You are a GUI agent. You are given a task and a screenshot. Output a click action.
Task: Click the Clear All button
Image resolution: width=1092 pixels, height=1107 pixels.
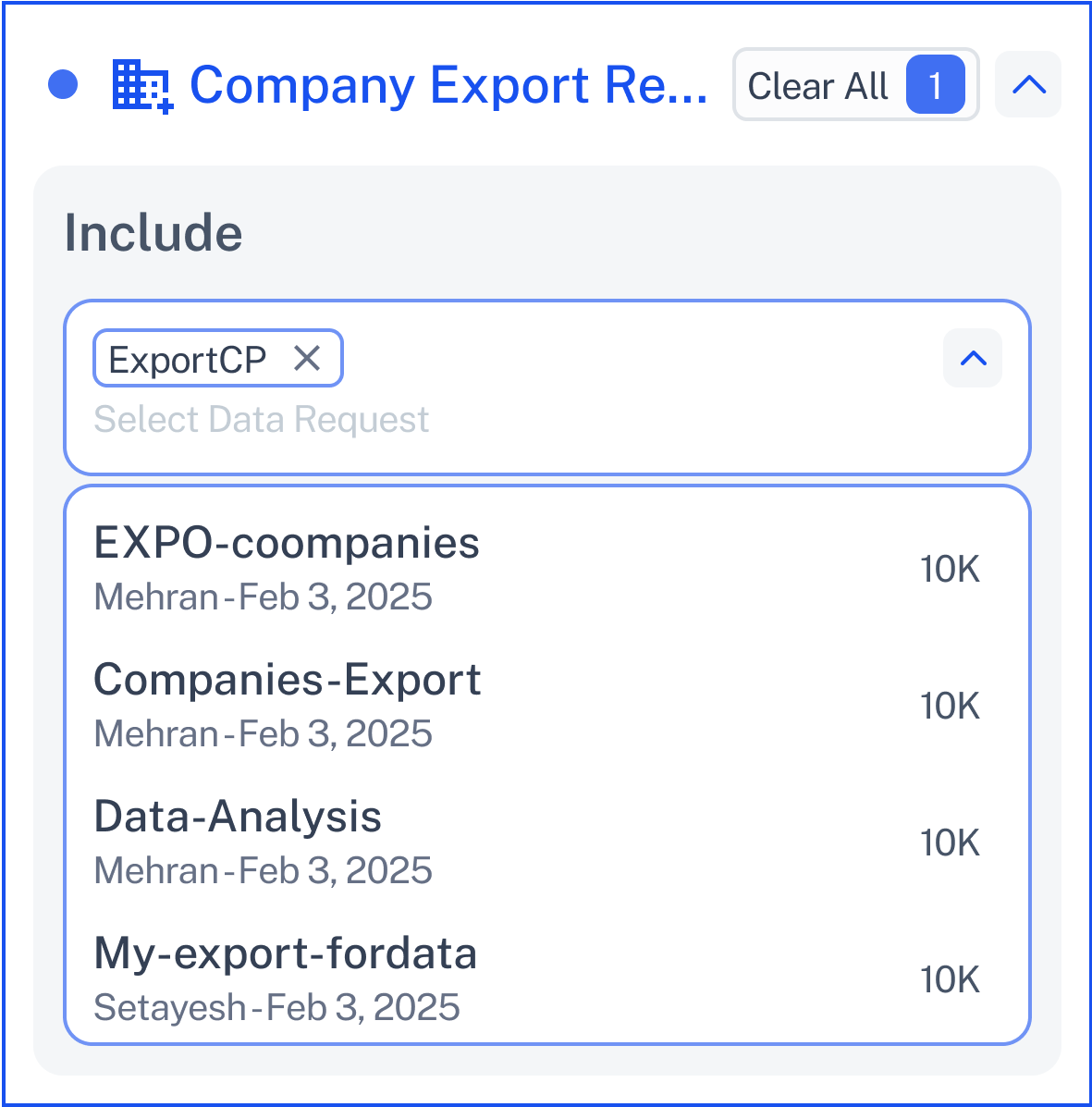pos(855,85)
